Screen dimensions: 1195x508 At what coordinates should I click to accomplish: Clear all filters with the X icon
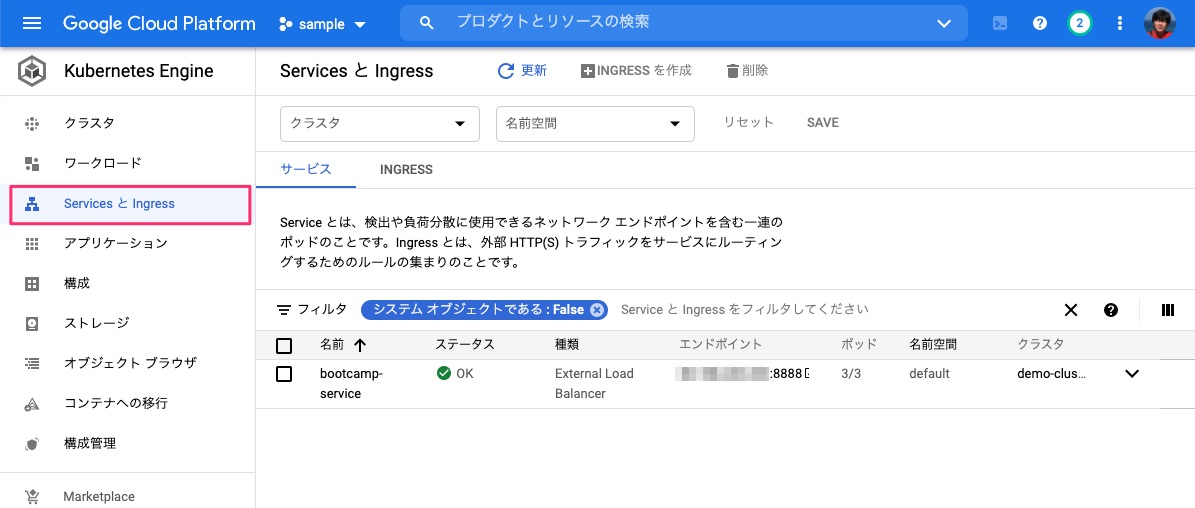pos(1071,310)
